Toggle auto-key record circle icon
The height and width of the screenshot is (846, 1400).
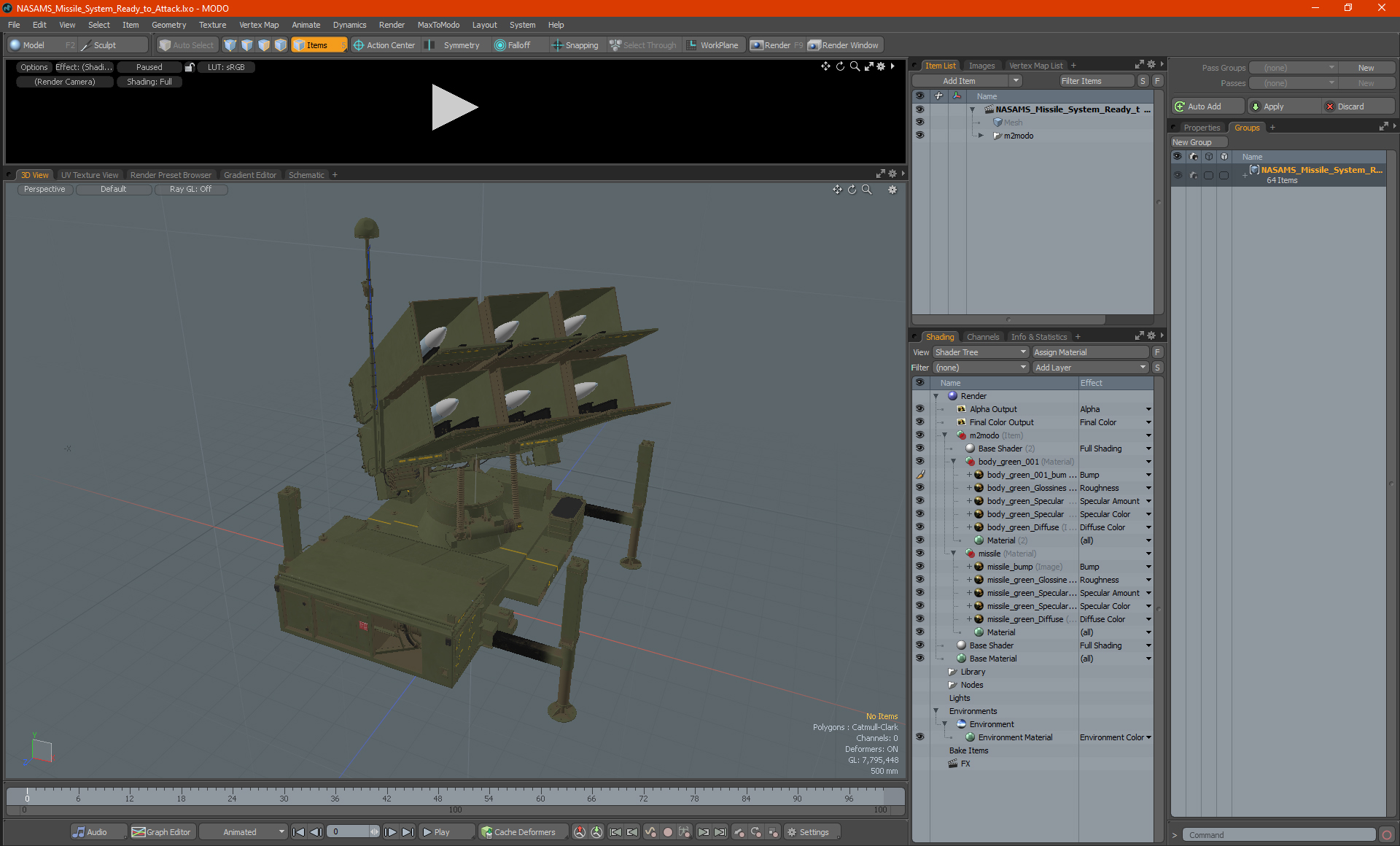pyautogui.click(x=667, y=832)
